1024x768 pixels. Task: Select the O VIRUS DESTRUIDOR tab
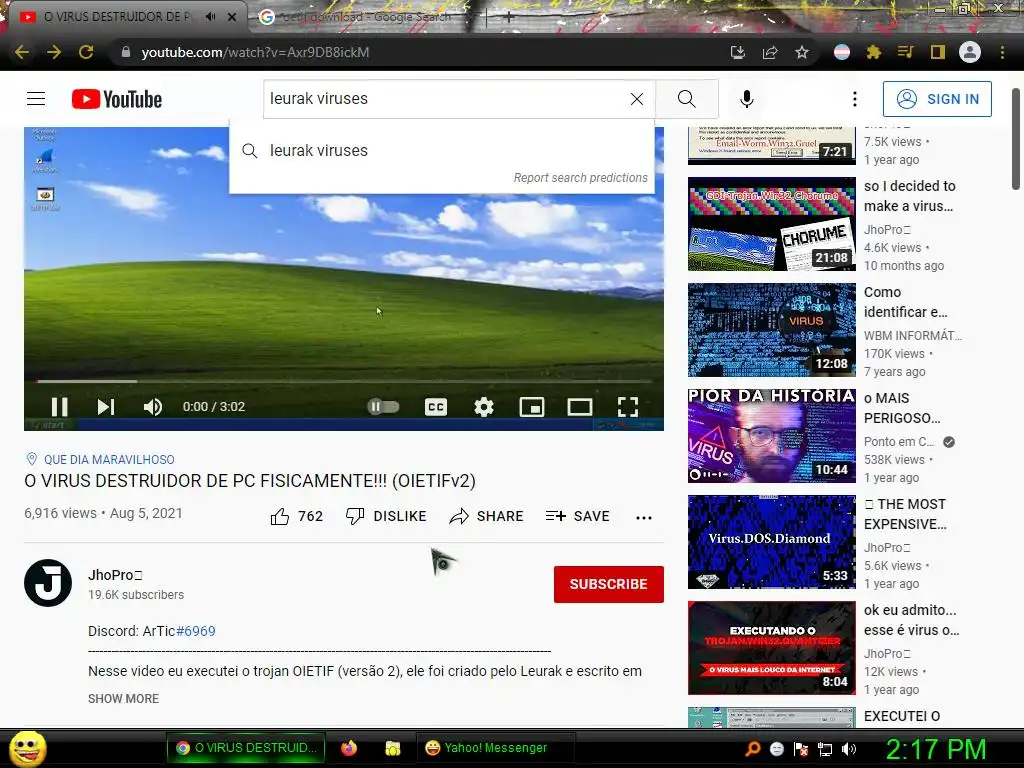point(118,17)
